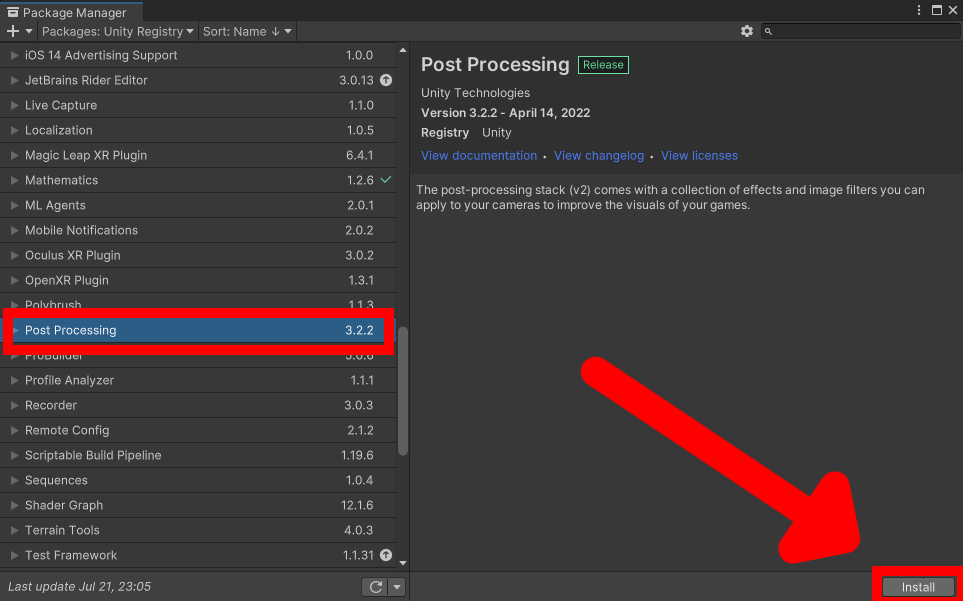Click the green installed checkmark beside Mathematics

(x=386, y=180)
